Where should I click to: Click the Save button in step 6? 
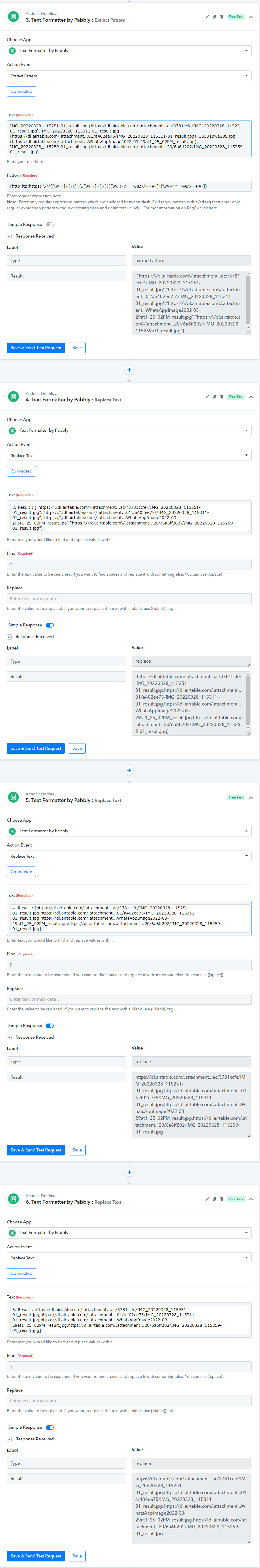coord(77,1556)
